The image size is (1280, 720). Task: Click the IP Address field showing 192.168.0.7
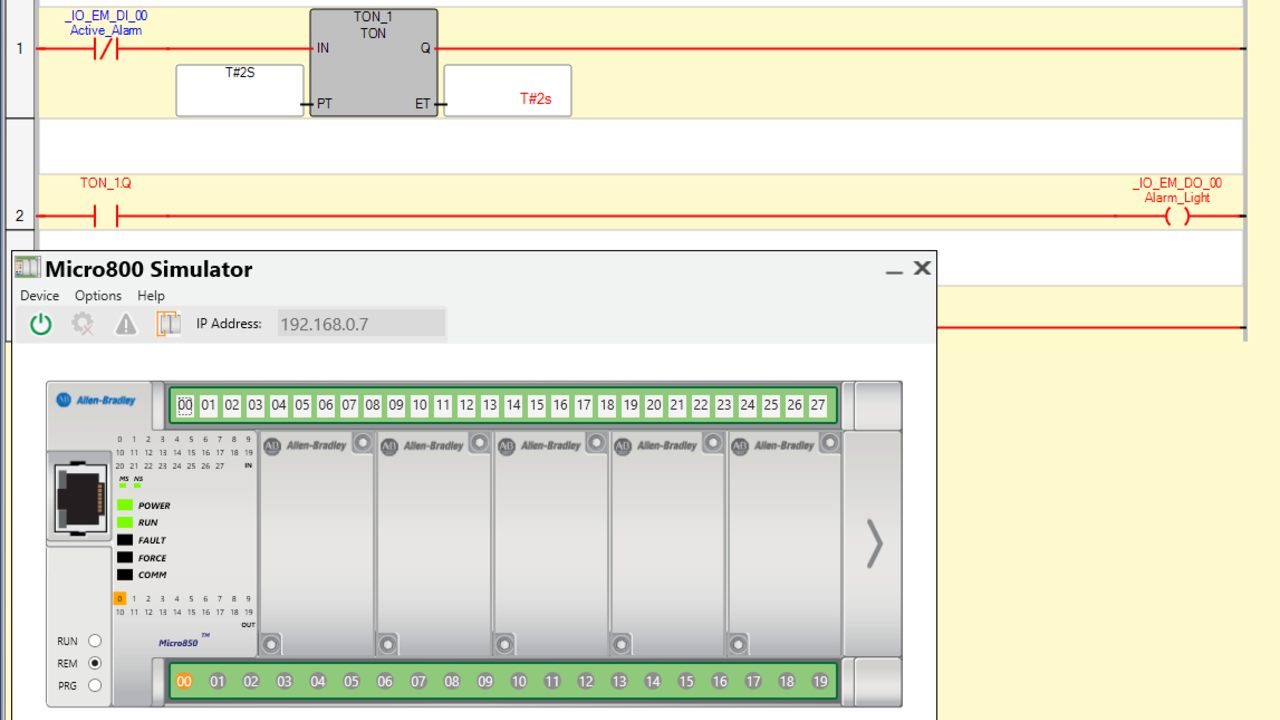point(361,324)
